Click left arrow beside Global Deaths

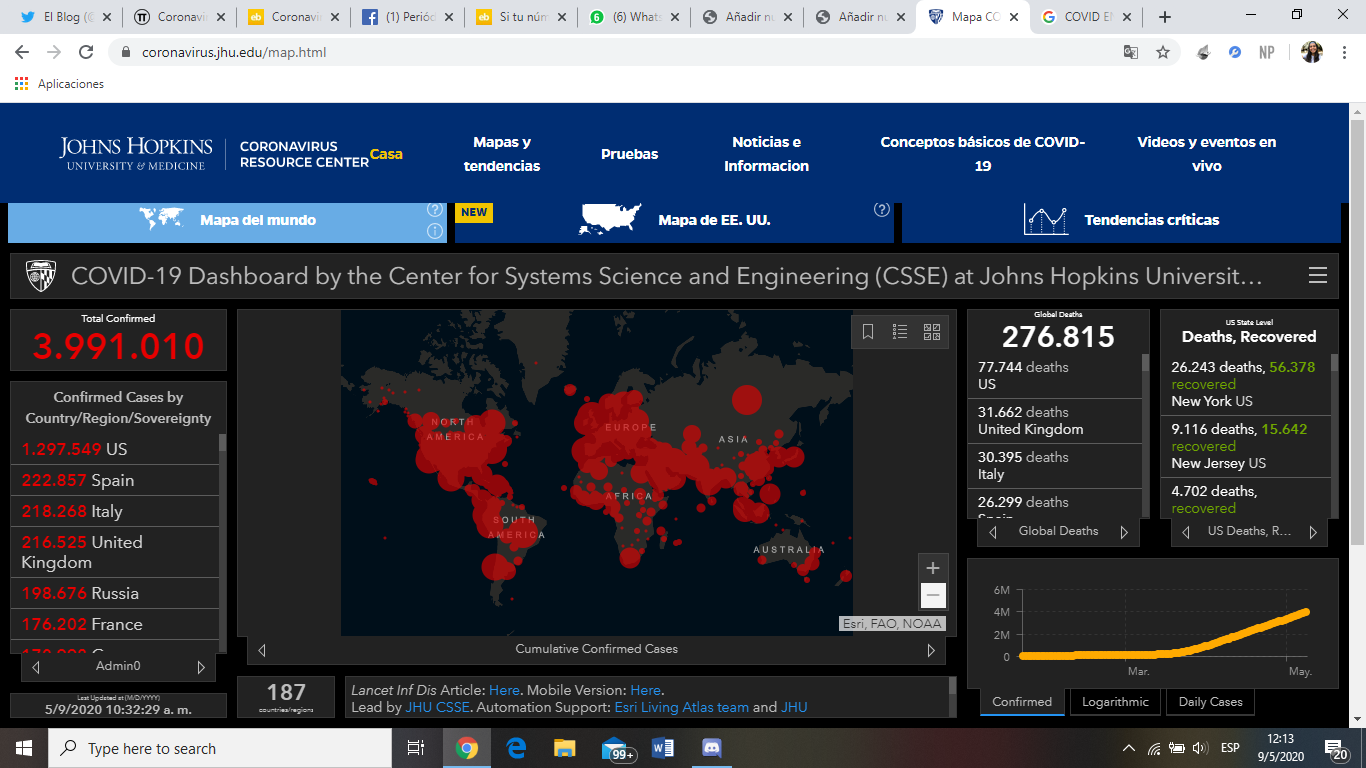click(x=993, y=533)
